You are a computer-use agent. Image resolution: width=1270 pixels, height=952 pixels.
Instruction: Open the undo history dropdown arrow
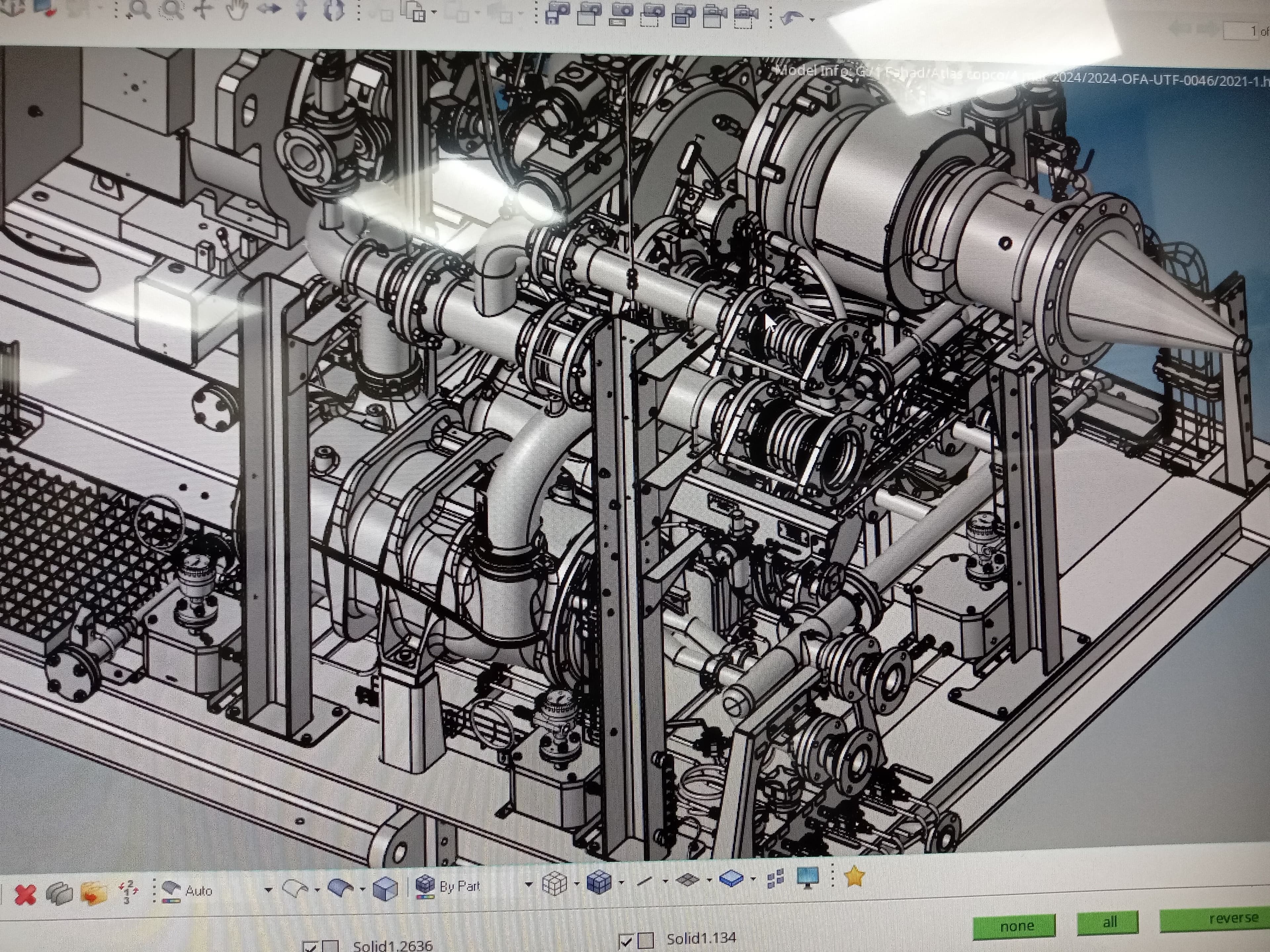click(x=812, y=20)
